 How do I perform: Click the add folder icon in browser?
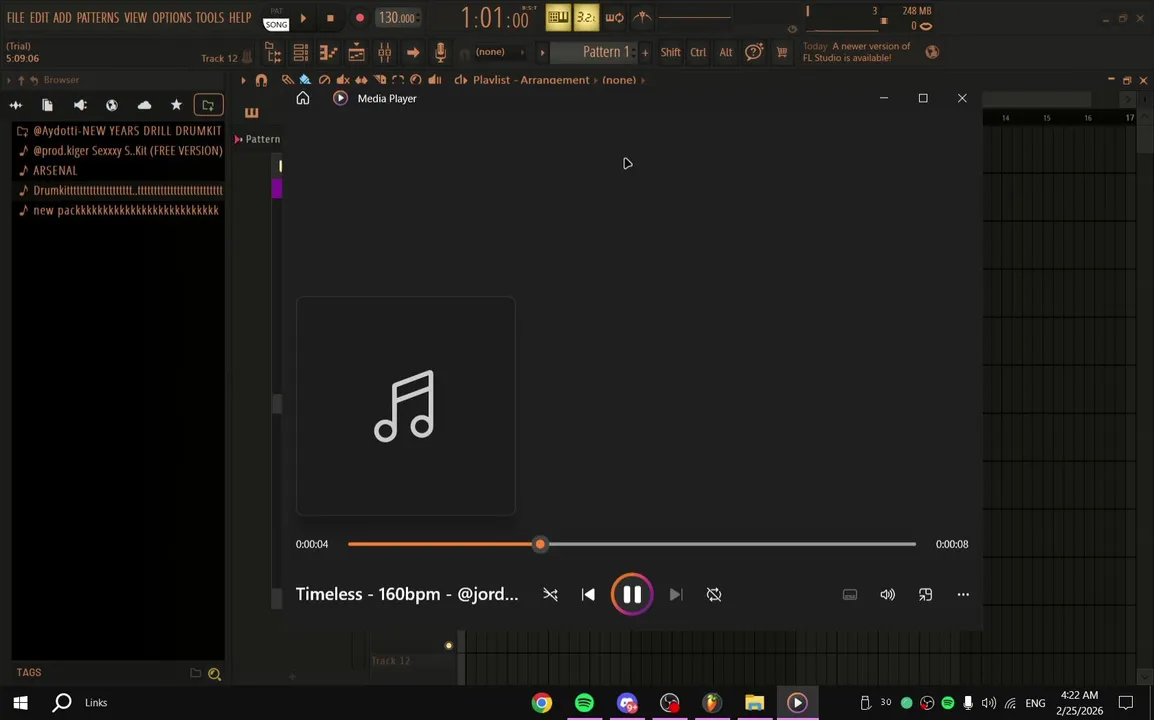(208, 105)
